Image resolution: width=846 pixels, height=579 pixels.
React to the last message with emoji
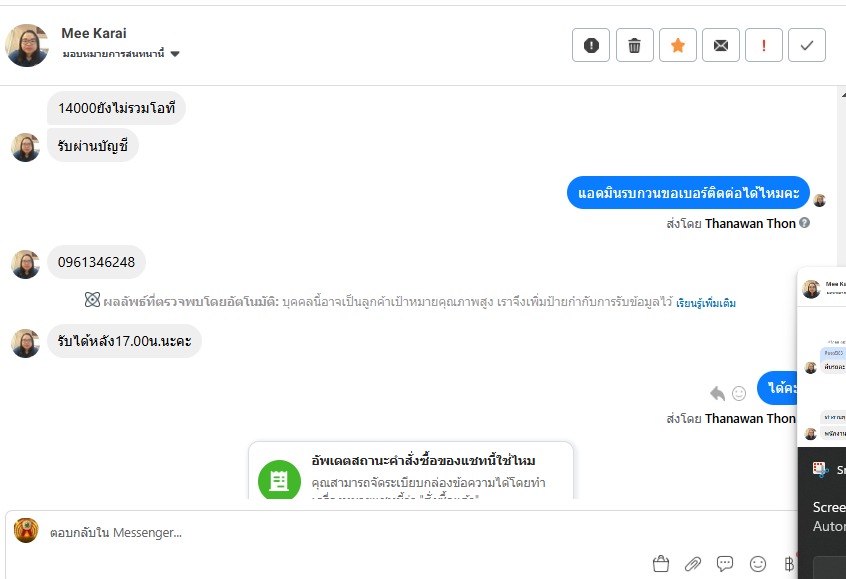click(x=739, y=393)
